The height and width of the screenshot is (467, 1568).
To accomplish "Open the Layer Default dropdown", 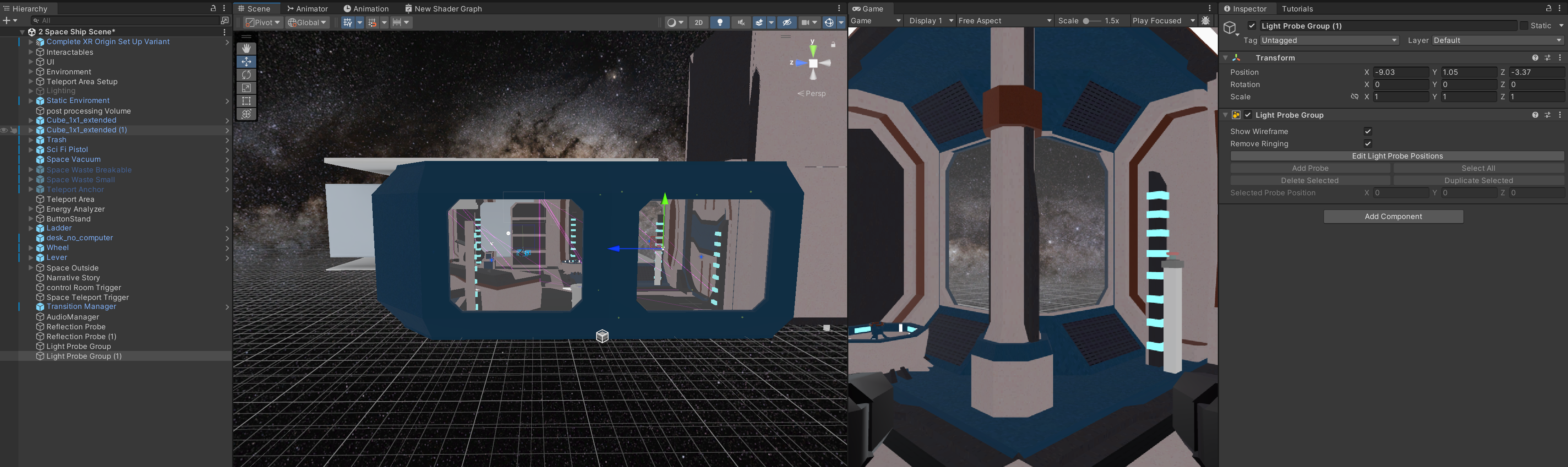I will [x=1497, y=40].
